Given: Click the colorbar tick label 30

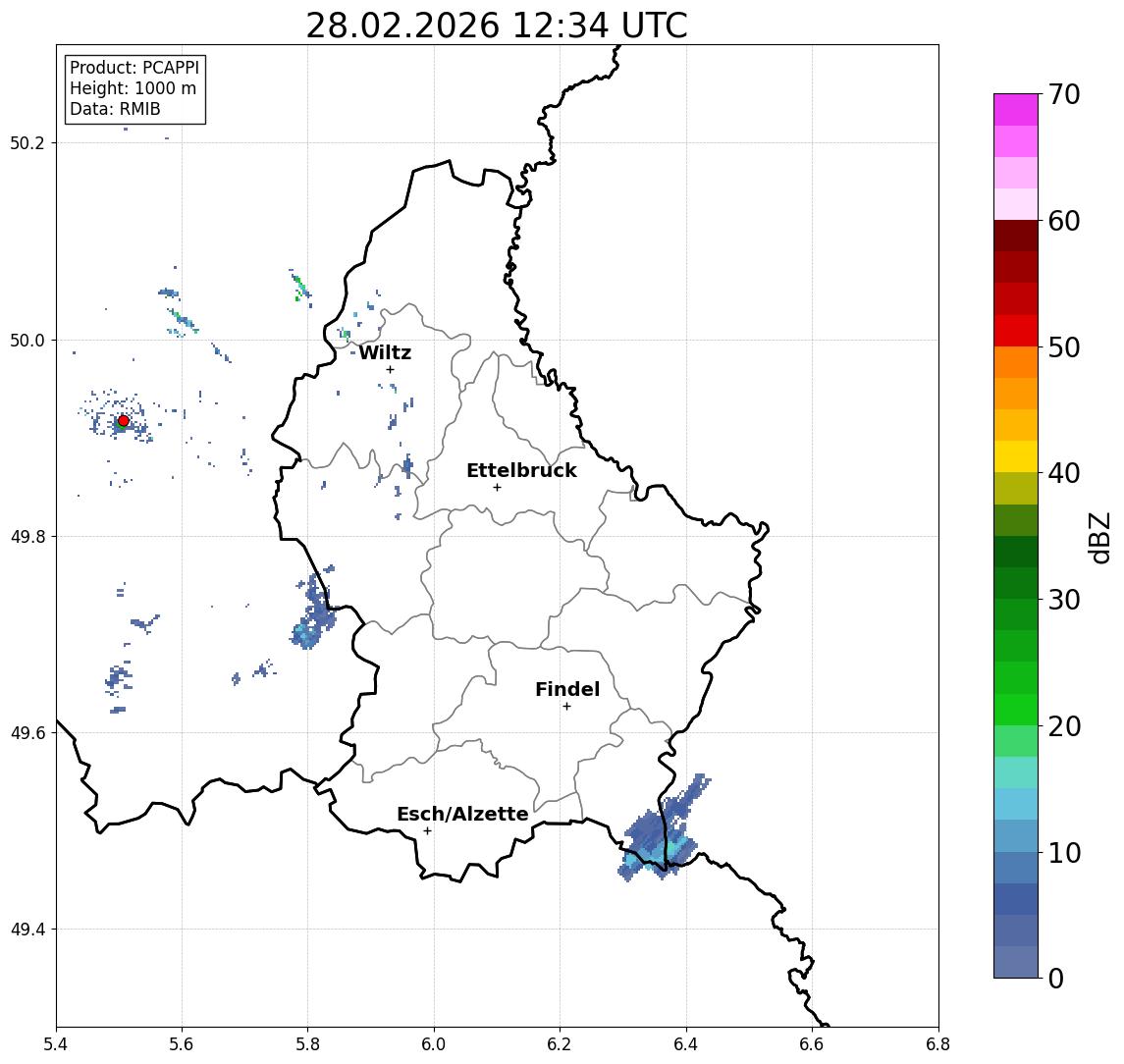Looking at the screenshot, I should pos(1064,600).
